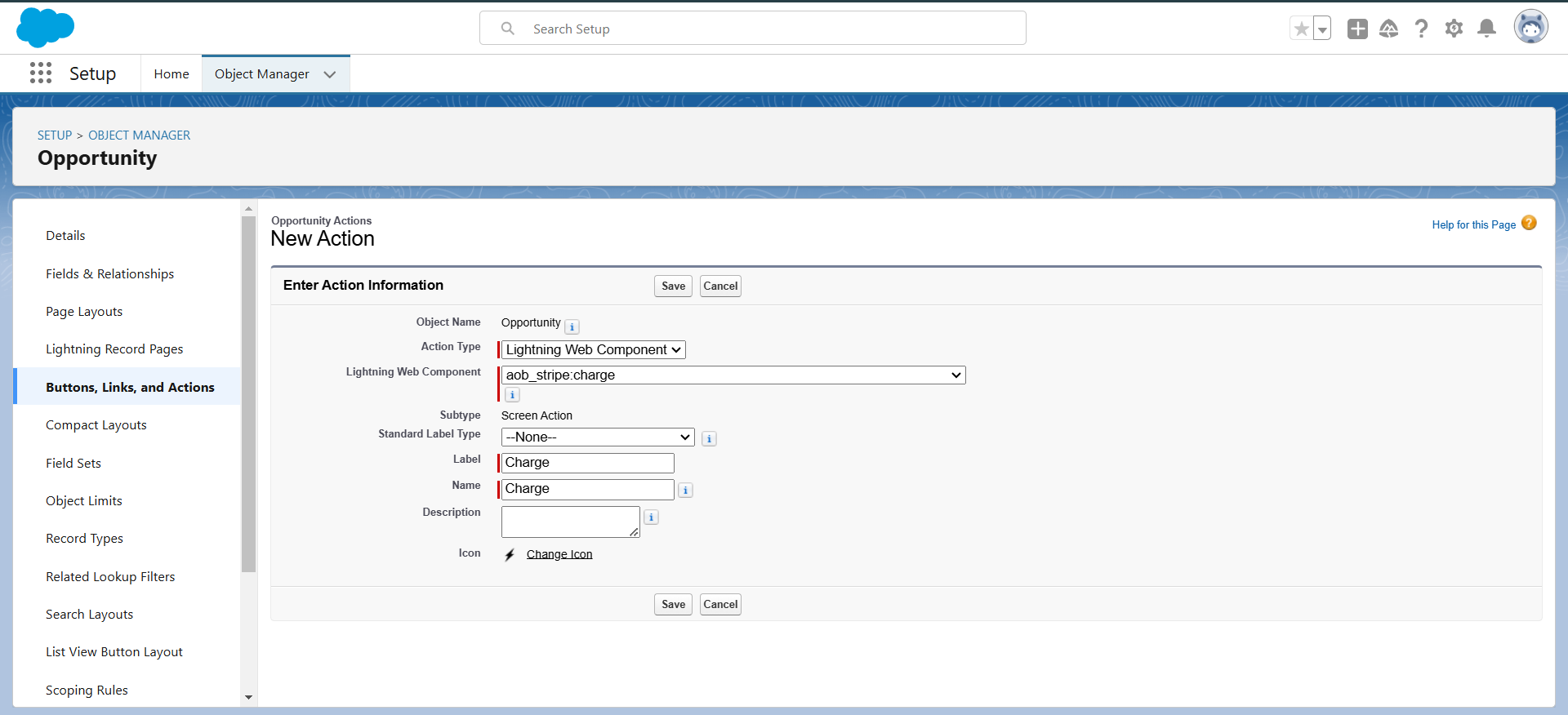The width and height of the screenshot is (1568, 715).
Task: Open the user profile avatar
Action: pyautogui.click(x=1530, y=27)
